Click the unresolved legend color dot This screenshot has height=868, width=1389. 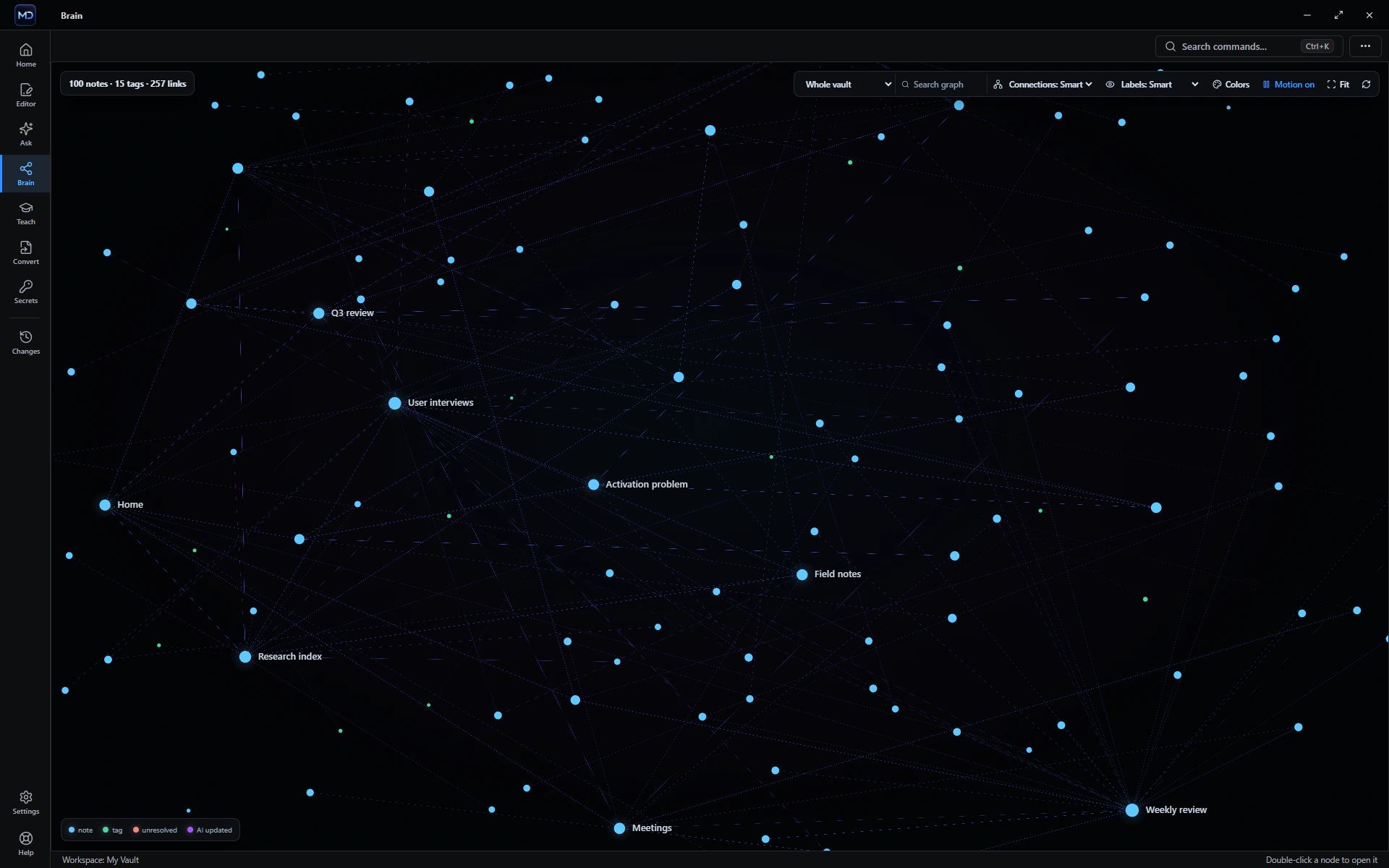click(x=136, y=830)
